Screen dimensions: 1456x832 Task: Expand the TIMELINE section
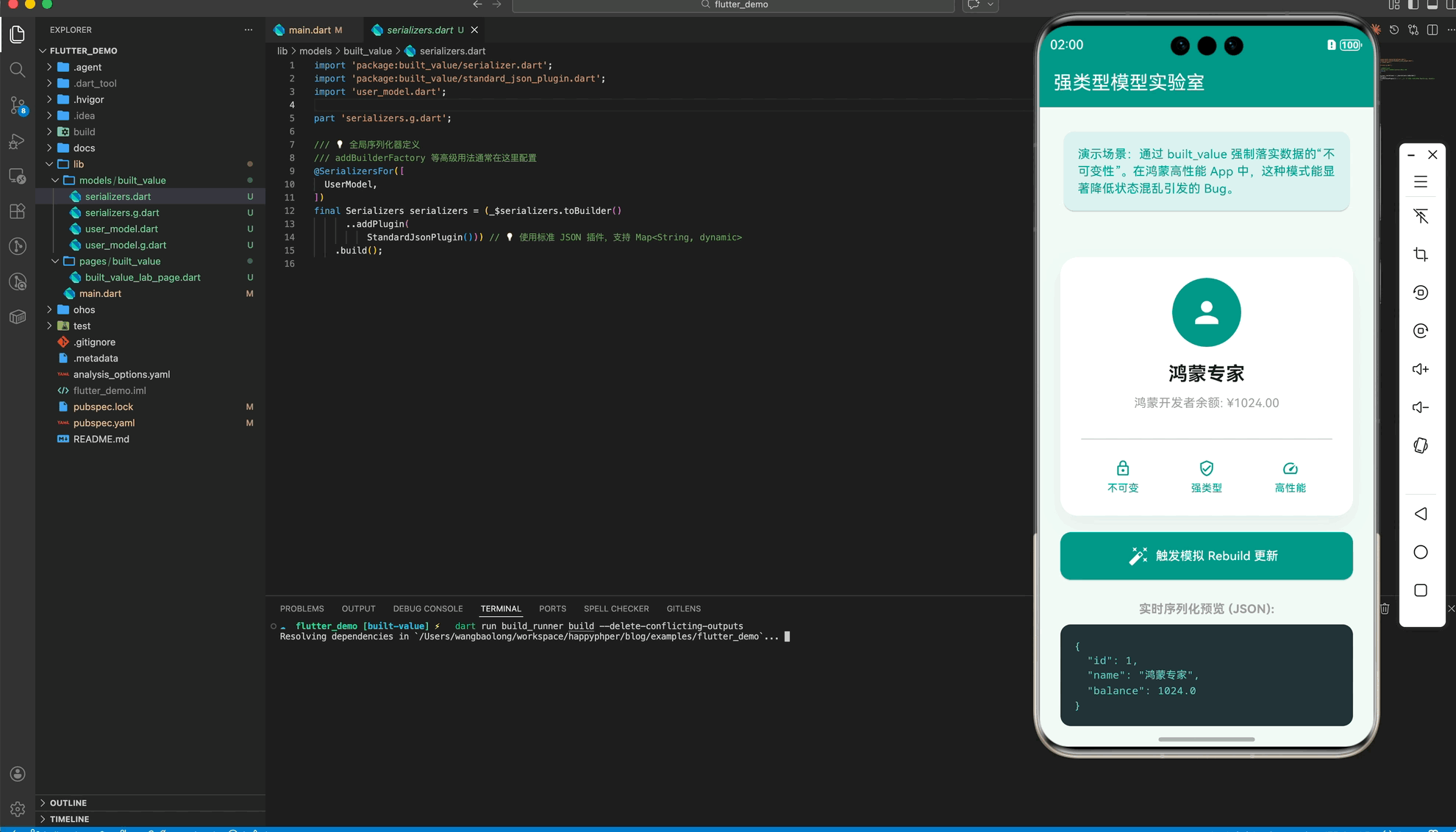[69, 819]
